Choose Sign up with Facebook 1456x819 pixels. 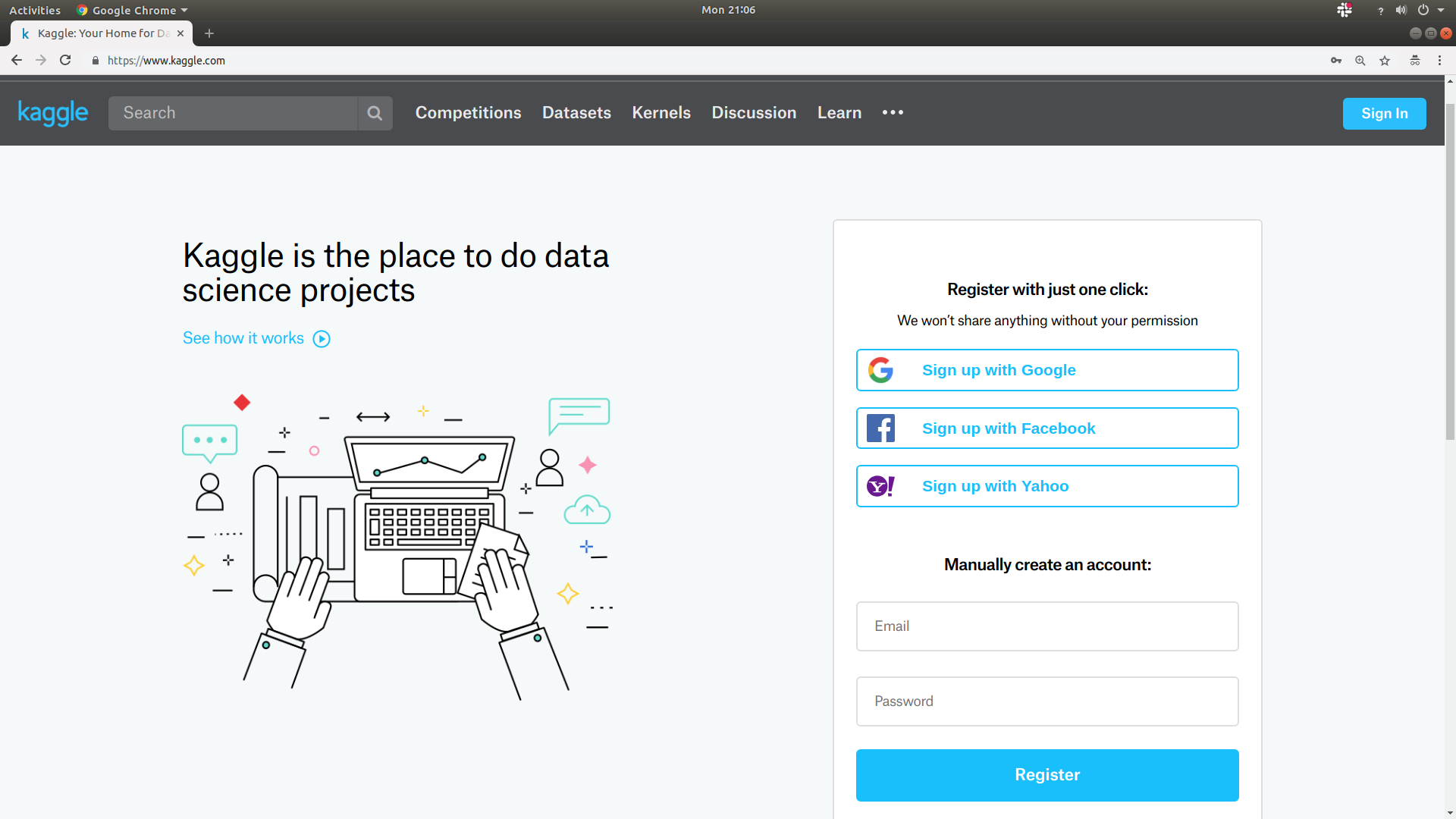[x=1047, y=428]
